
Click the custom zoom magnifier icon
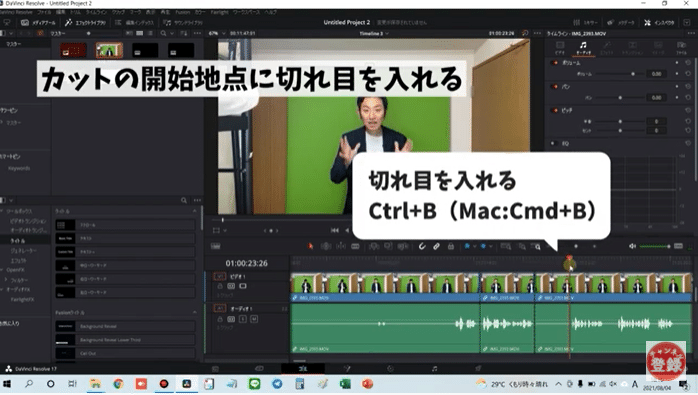[x=537, y=246]
